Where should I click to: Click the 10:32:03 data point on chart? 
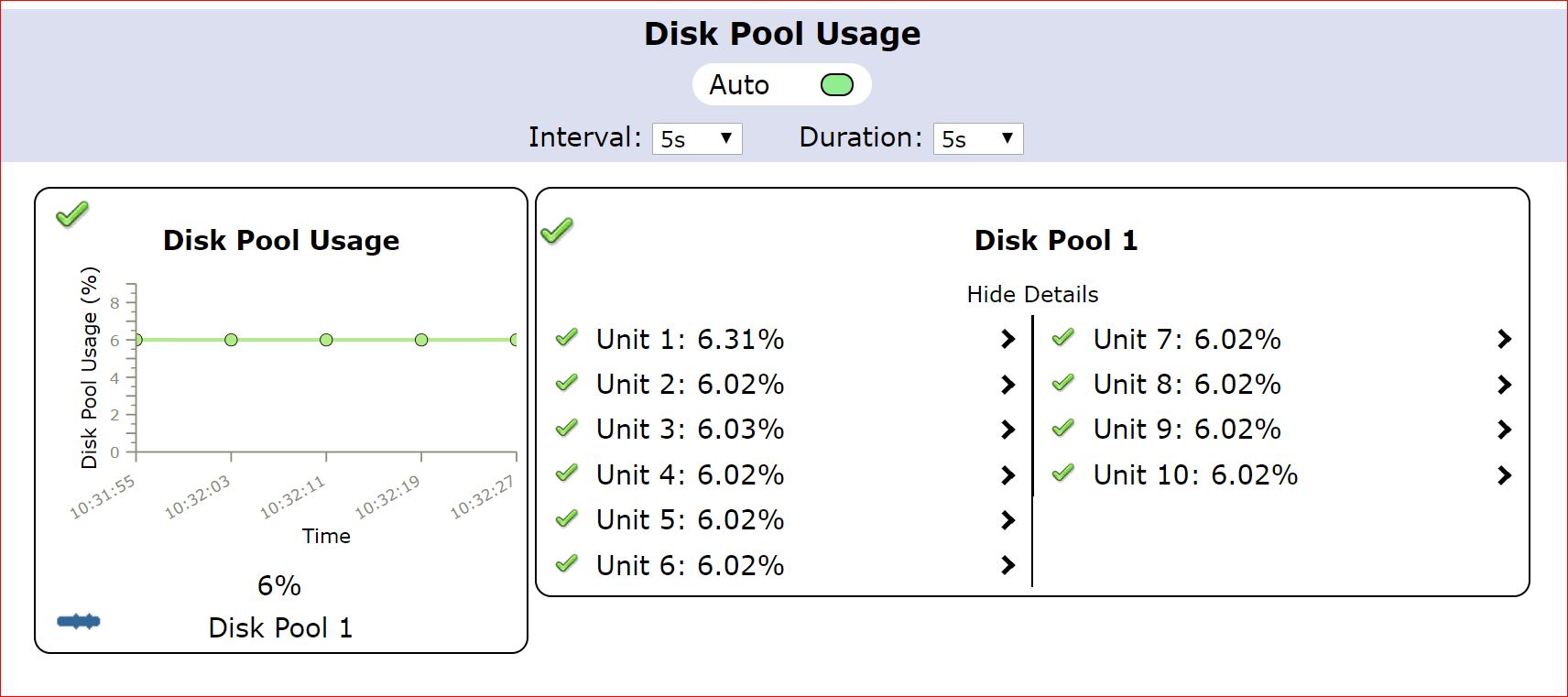pos(231,340)
